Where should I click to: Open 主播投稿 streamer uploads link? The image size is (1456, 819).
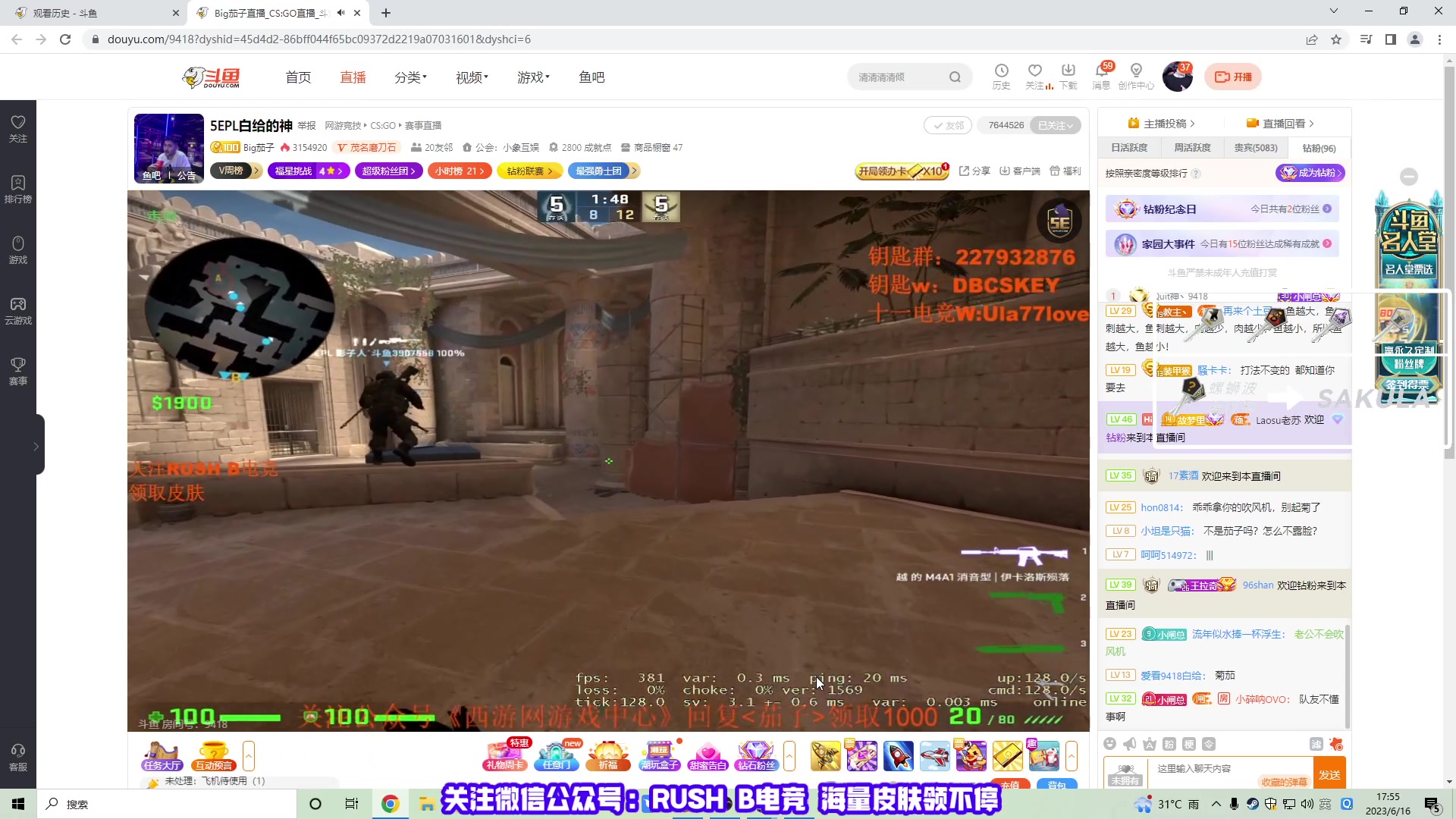(1161, 124)
